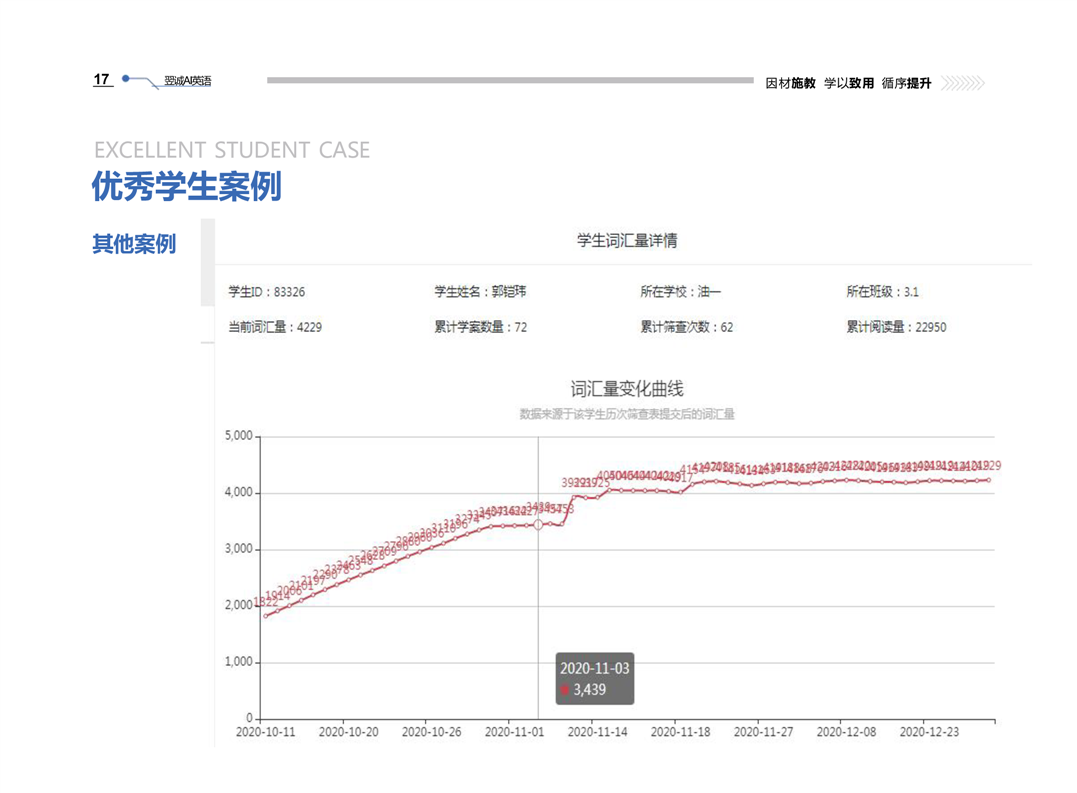Click the 2020-10-11 x-axis label

tap(265, 732)
